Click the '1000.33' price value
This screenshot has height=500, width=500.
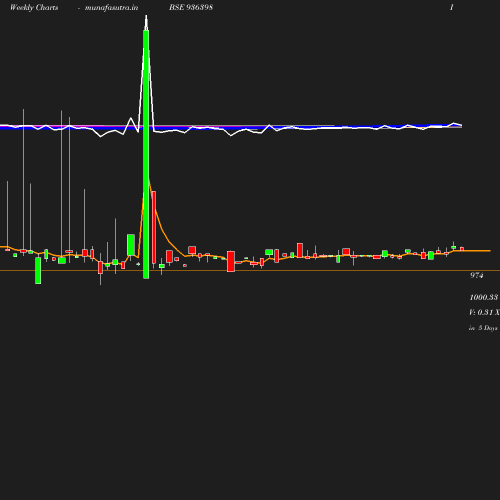click(484, 297)
